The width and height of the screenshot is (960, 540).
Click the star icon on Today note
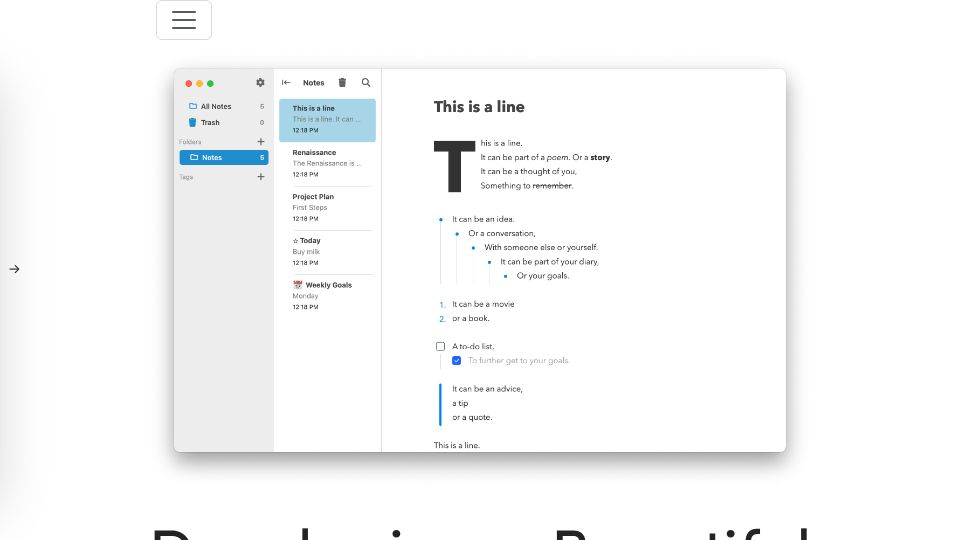click(295, 241)
